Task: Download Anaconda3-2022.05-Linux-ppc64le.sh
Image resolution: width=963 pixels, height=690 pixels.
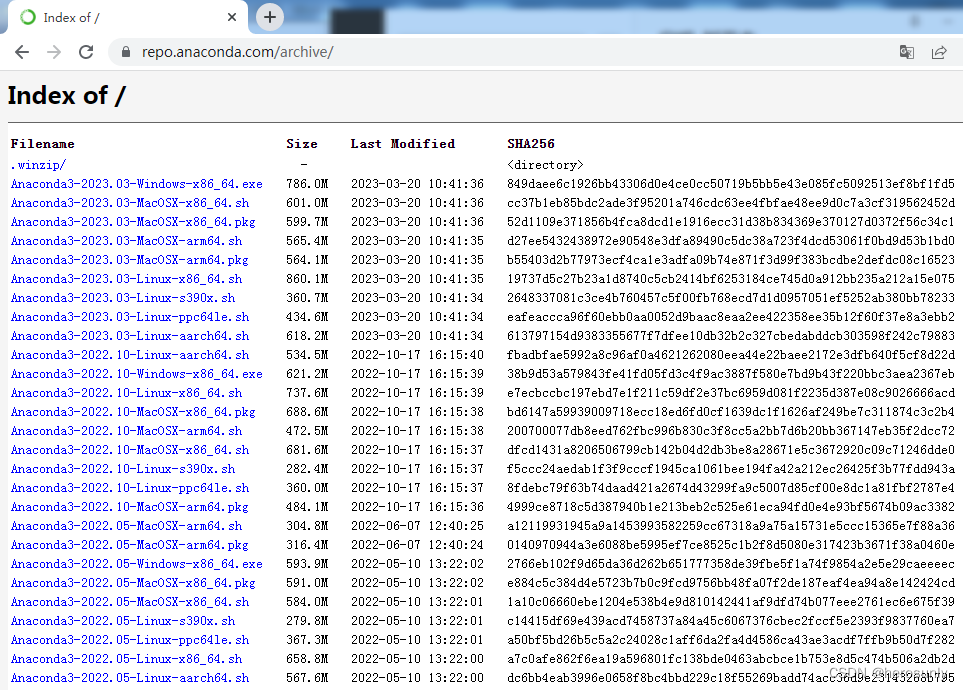Action: 130,640
